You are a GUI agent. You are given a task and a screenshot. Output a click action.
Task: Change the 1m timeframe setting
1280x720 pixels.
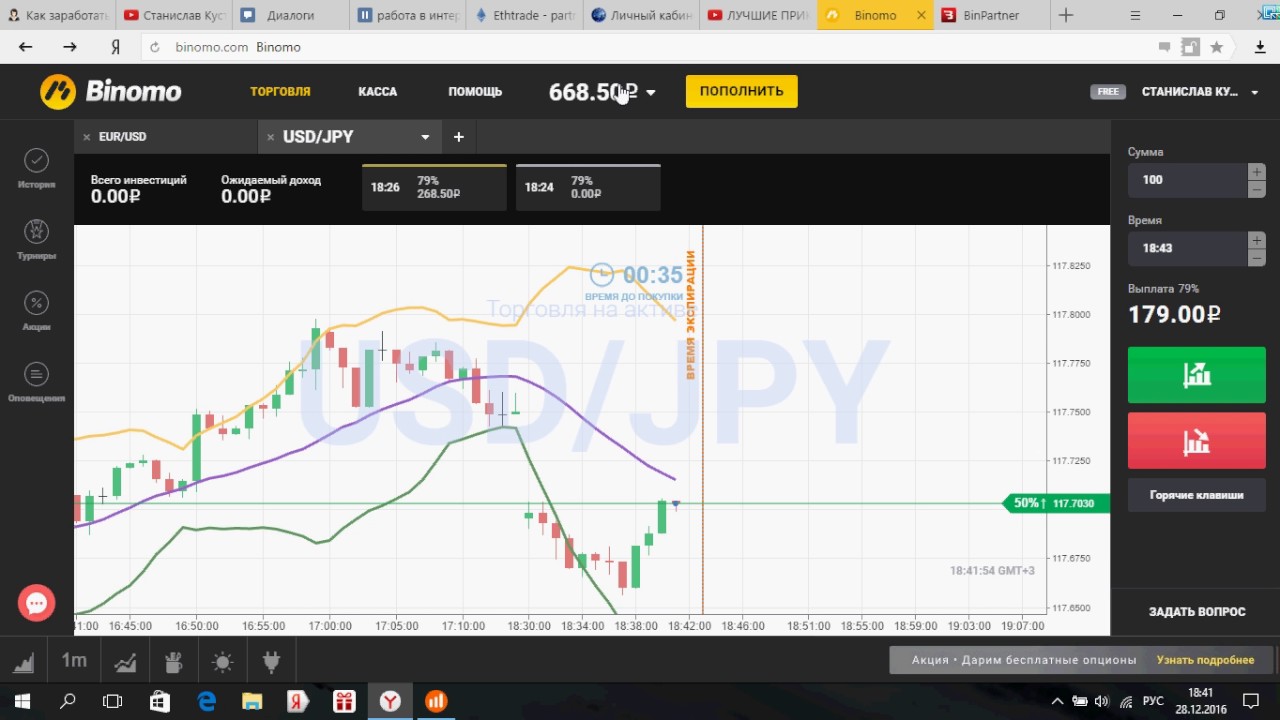(x=74, y=661)
